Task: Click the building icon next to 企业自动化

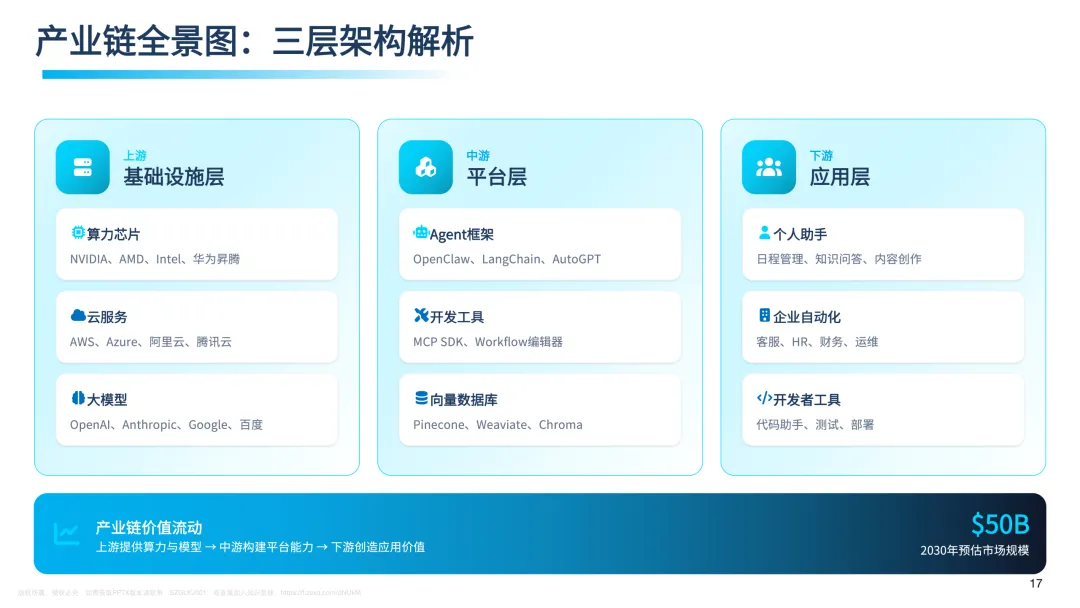Action: pyautogui.click(x=764, y=315)
